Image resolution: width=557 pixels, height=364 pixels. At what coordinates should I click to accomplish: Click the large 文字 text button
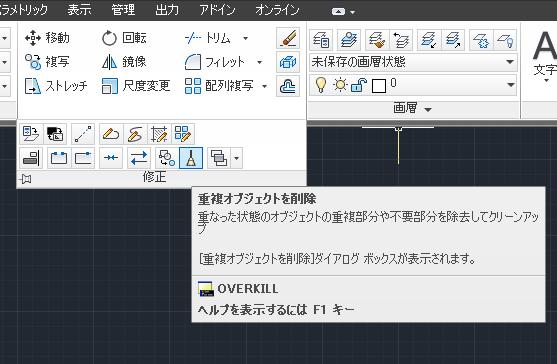pos(544,53)
